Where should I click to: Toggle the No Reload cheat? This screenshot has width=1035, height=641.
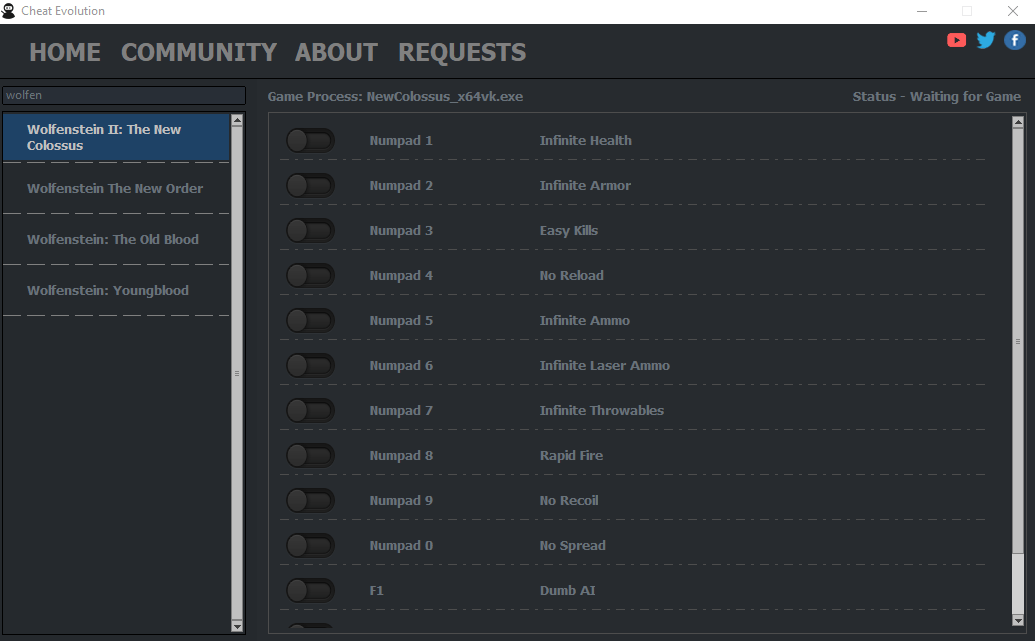310,275
